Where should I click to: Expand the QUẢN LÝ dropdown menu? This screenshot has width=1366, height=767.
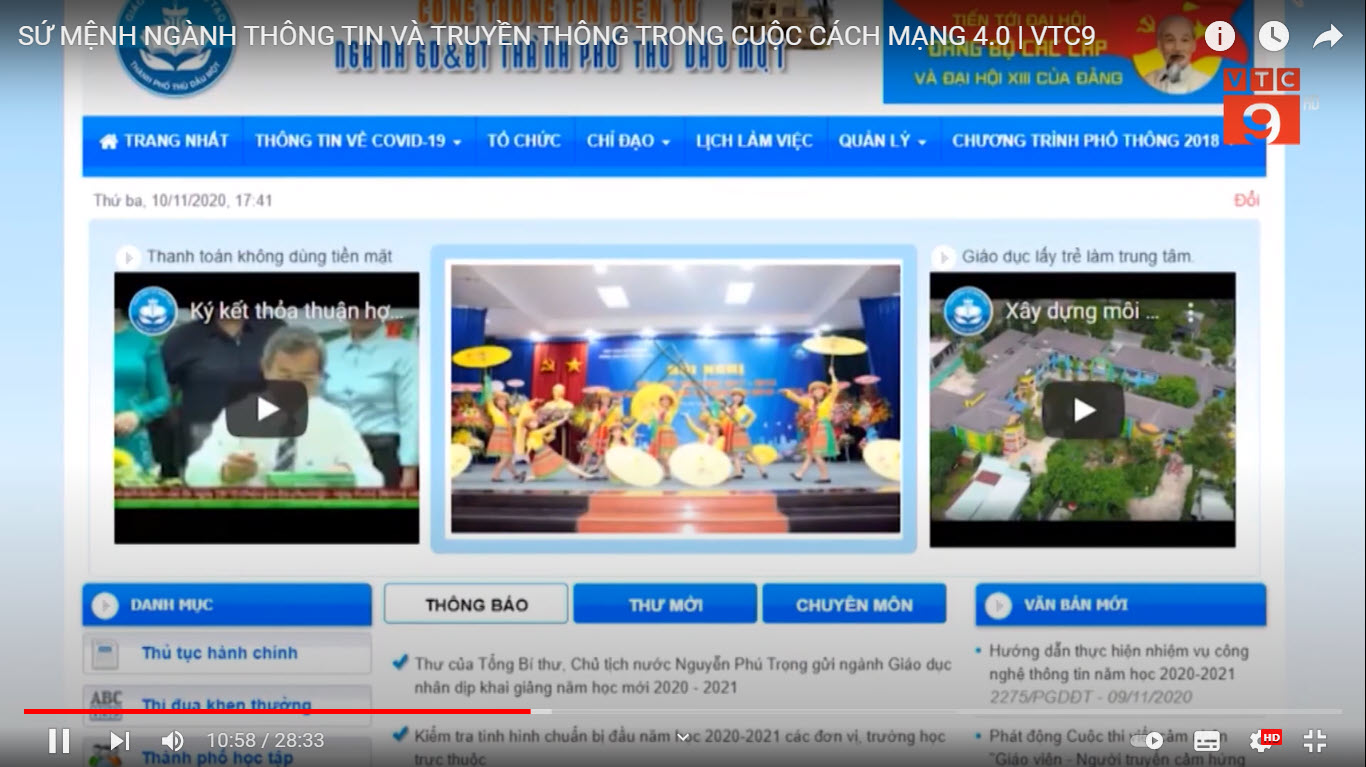[882, 141]
